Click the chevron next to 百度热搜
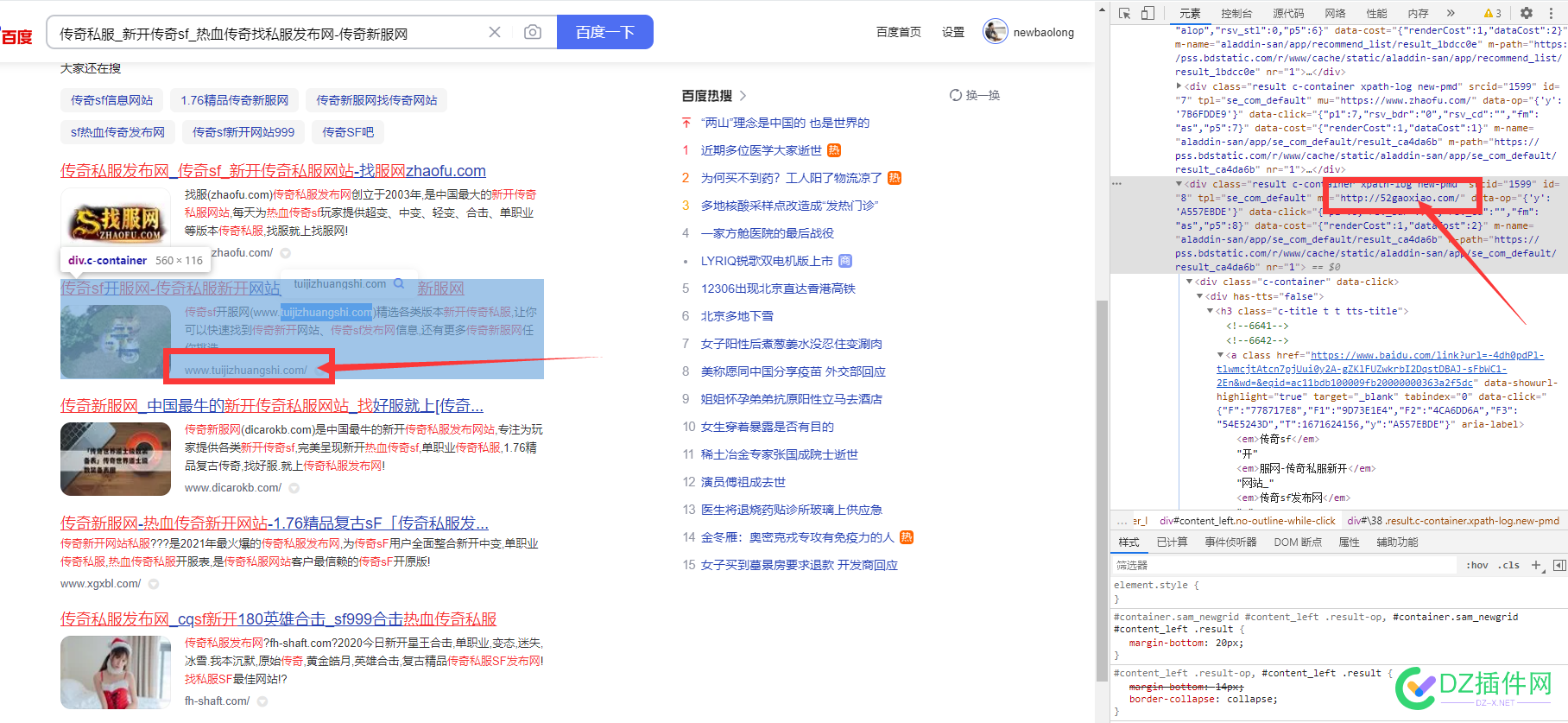Image resolution: width=1568 pixels, height=723 pixels. tap(743, 96)
